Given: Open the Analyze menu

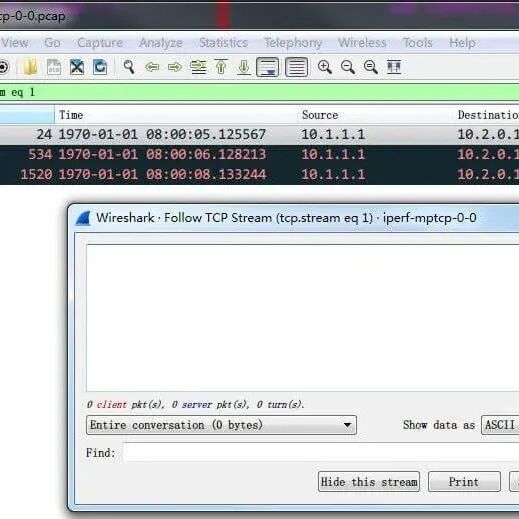Looking at the screenshot, I should pyautogui.click(x=161, y=43).
